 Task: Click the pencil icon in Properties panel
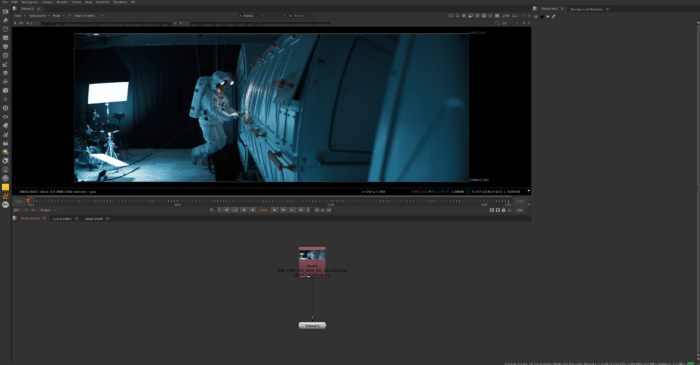pos(554,17)
